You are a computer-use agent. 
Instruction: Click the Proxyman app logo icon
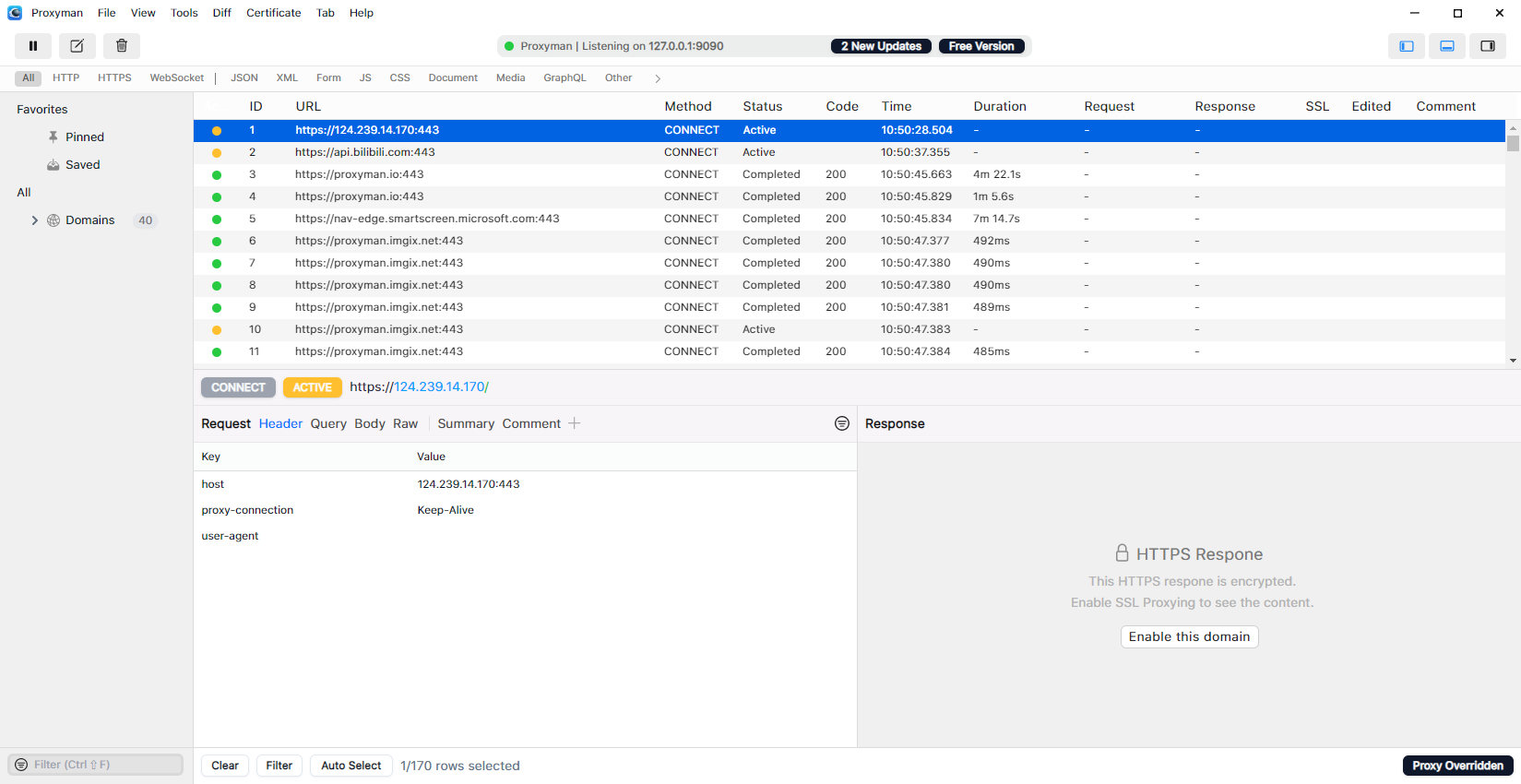point(15,13)
